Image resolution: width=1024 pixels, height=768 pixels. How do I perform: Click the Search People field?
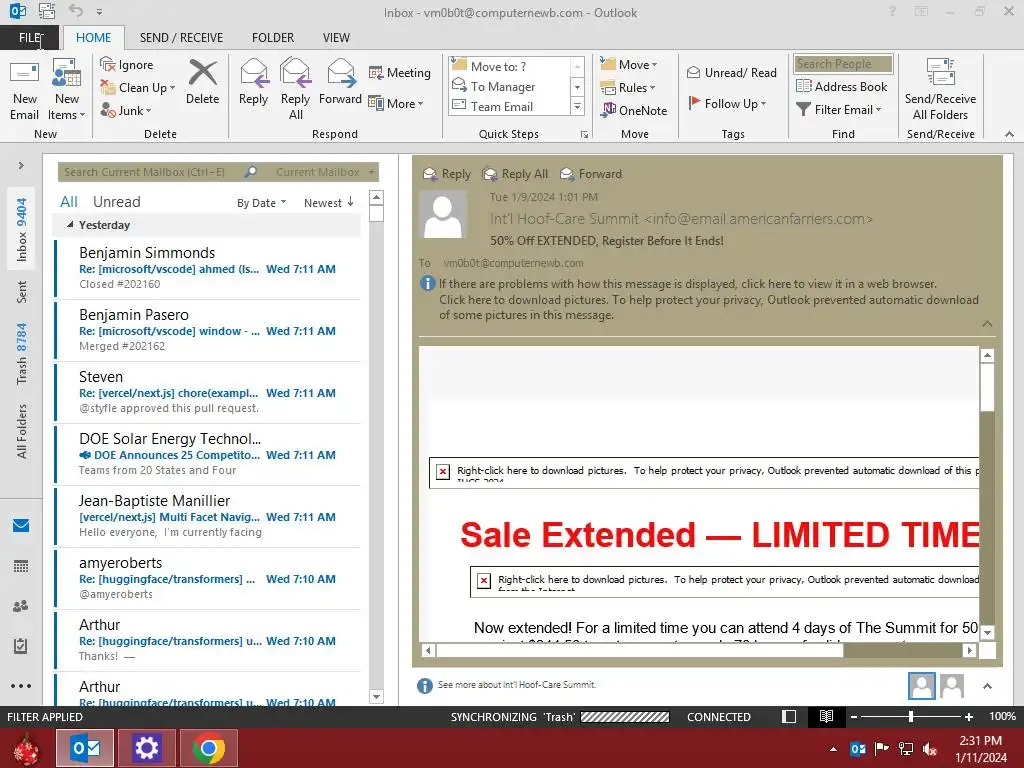pyautogui.click(x=844, y=64)
